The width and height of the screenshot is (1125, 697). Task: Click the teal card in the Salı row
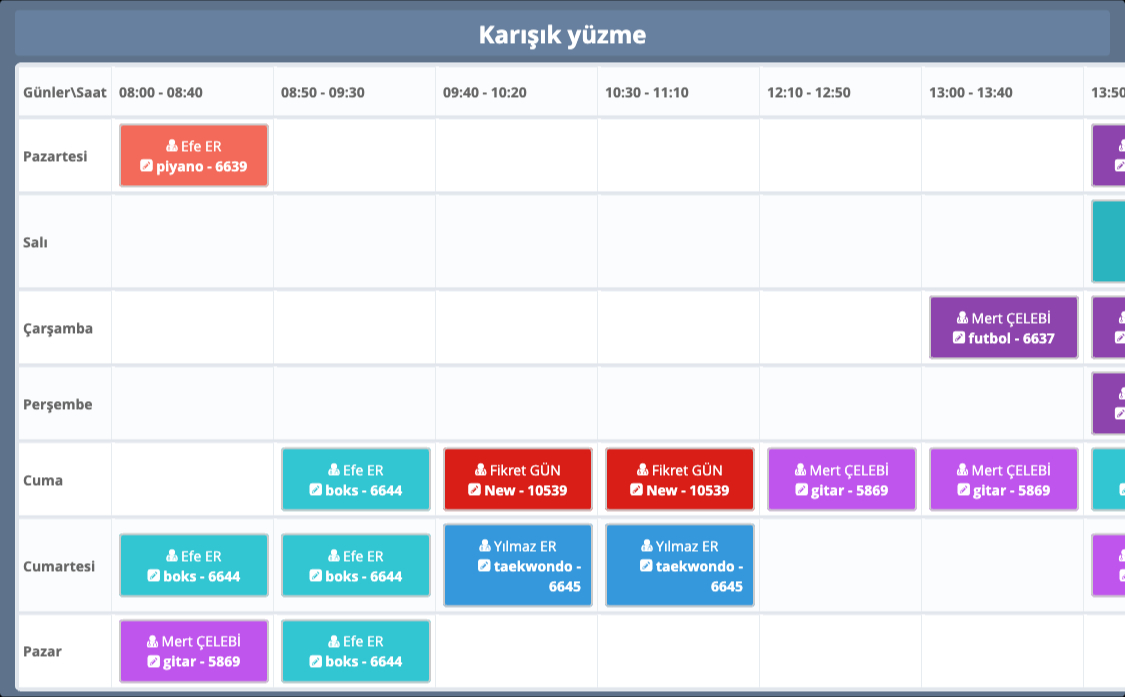1108,242
